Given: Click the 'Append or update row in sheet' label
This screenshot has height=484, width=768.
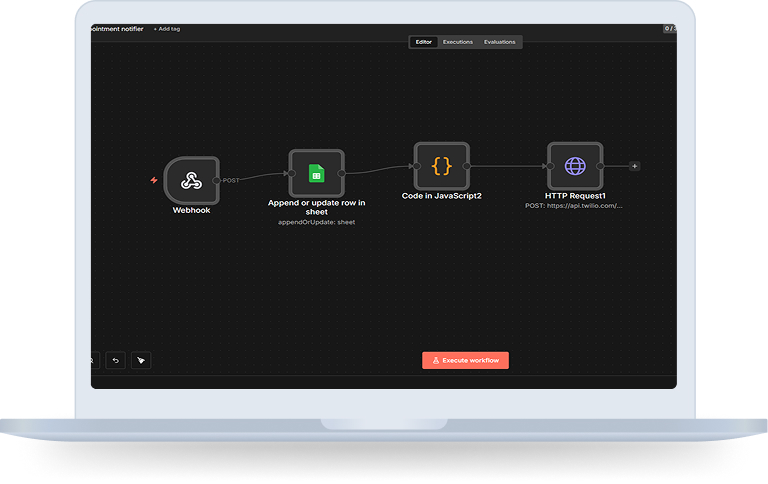Looking at the screenshot, I should (316, 207).
